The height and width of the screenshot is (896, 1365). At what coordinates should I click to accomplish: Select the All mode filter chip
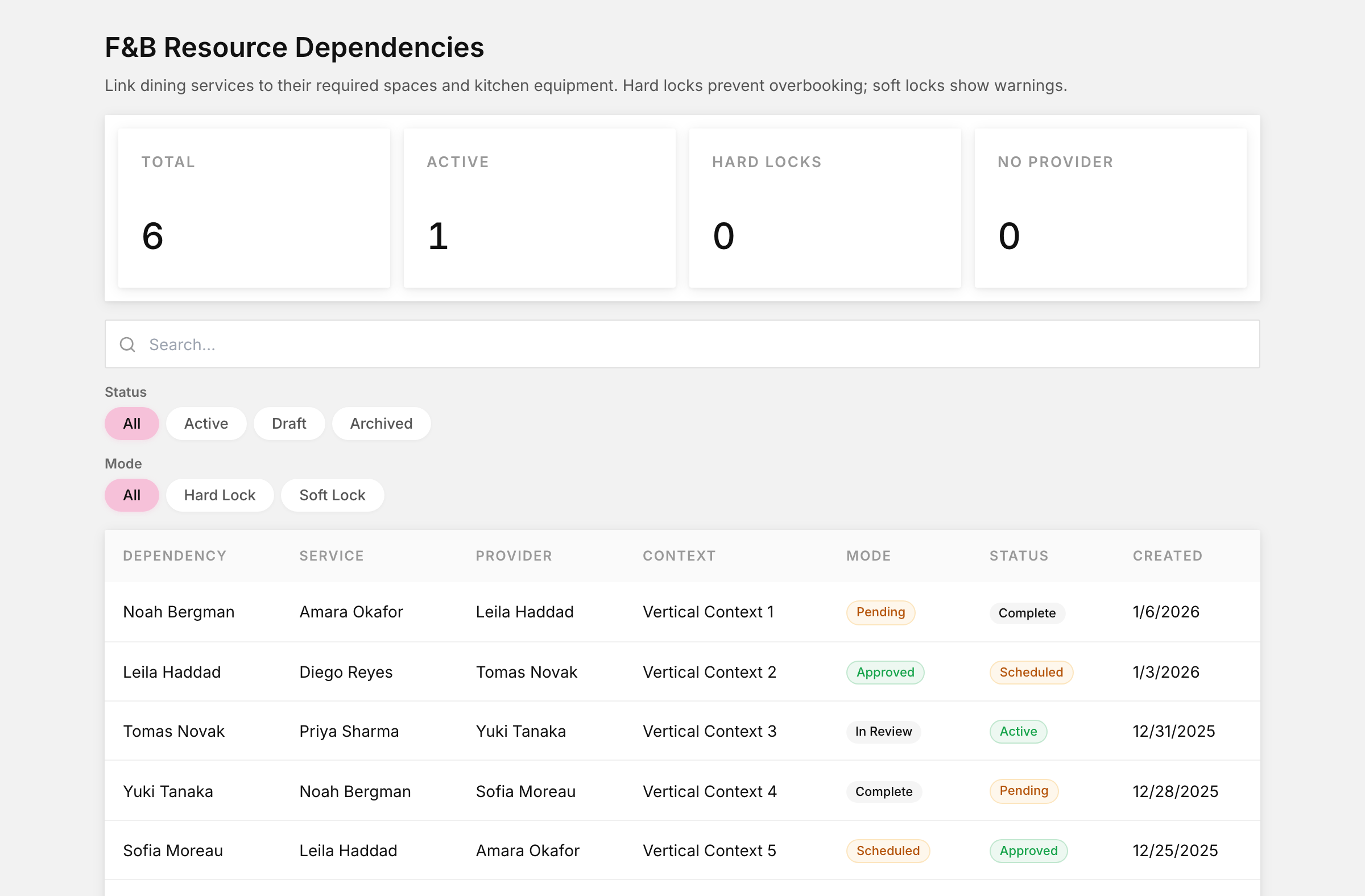click(131, 495)
